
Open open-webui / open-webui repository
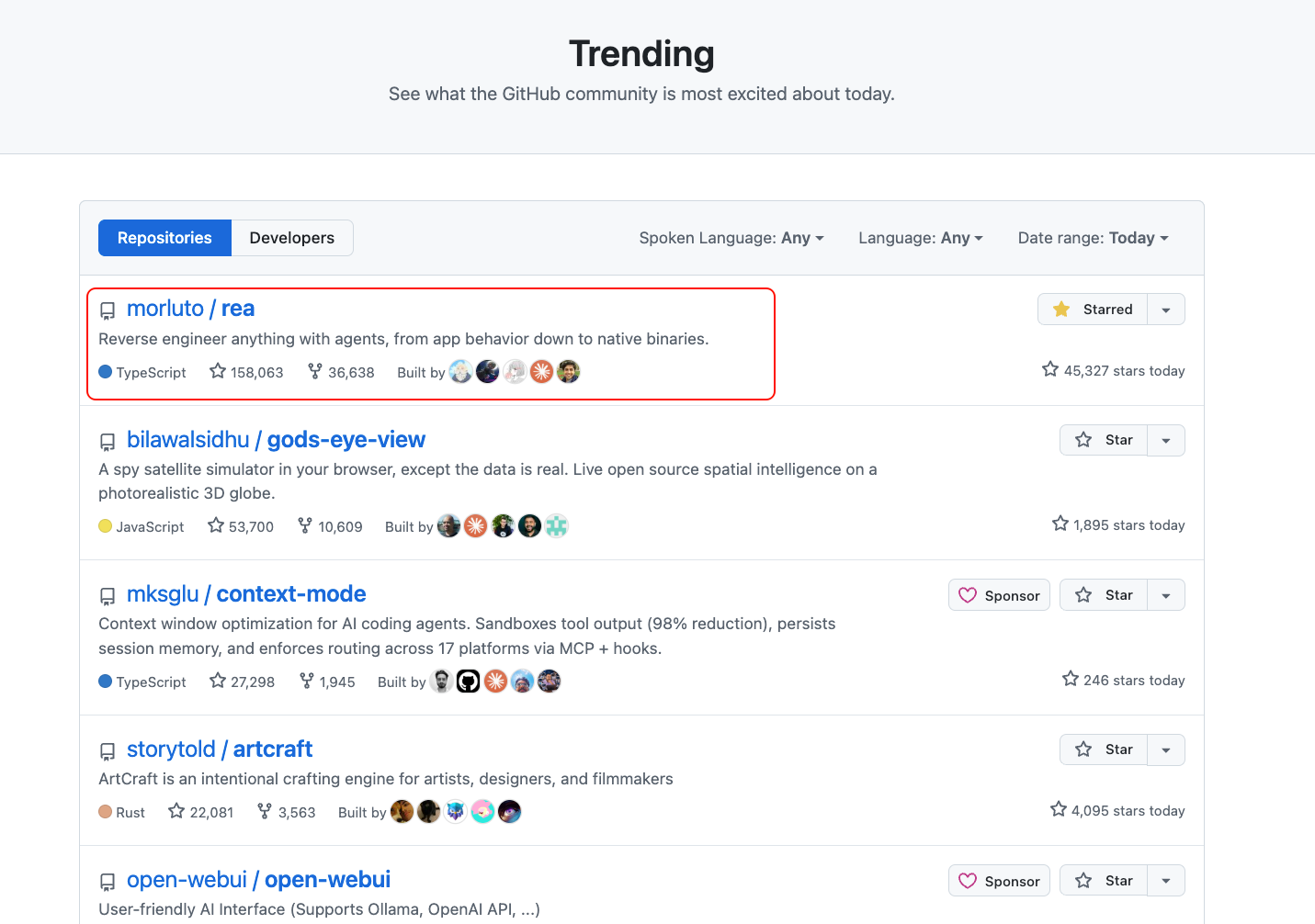point(258,880)
